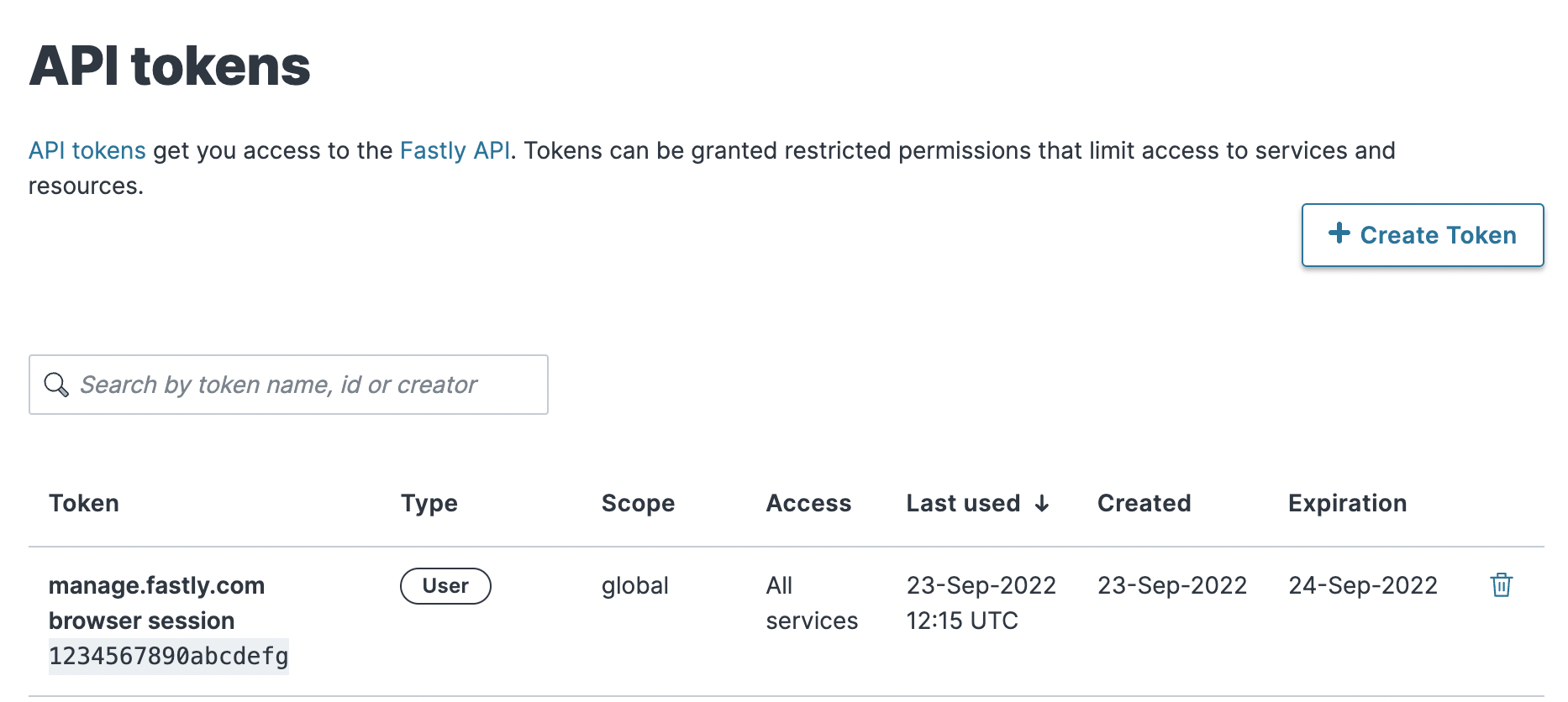The height and width of the screenshot is (702, 1568).
Task: Select the token ID 1234567890abcdefg
Action: tap(168, 657)
